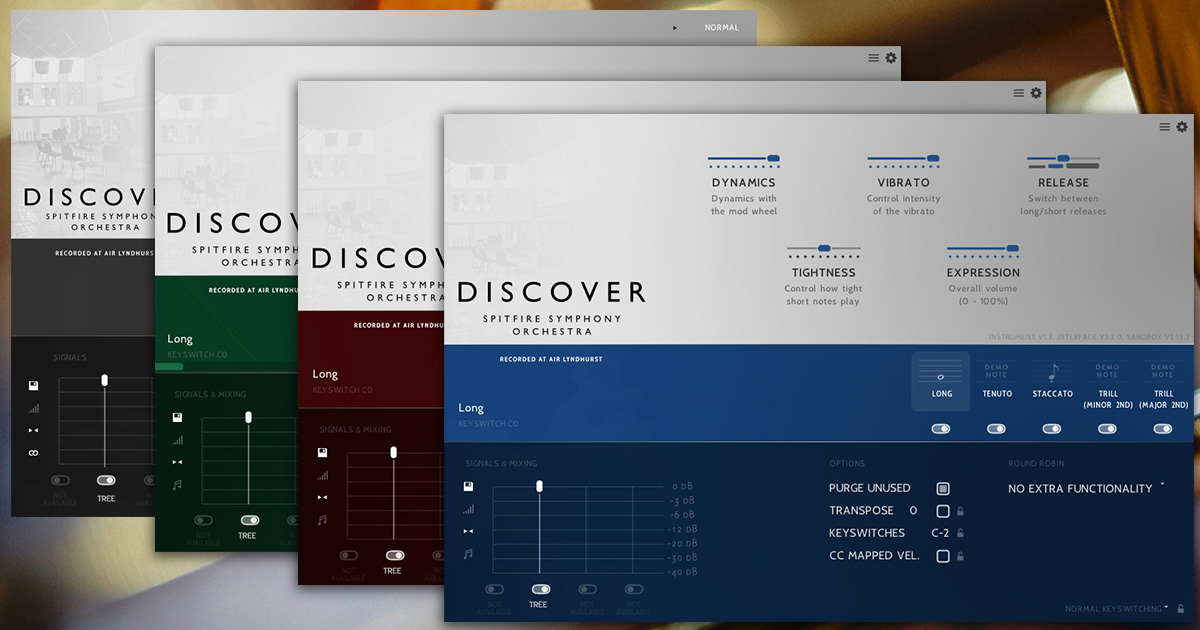
Task: Open the hamburger menu in the blue Discover window
Action: [1164, 127]
